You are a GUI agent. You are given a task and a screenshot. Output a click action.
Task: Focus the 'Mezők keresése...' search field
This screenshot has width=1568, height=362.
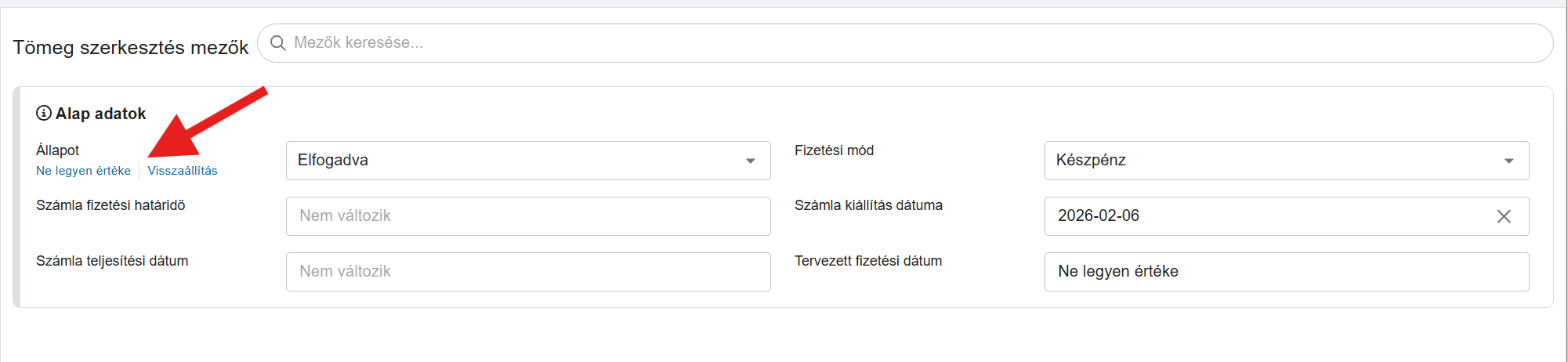[x=901, y=43]
